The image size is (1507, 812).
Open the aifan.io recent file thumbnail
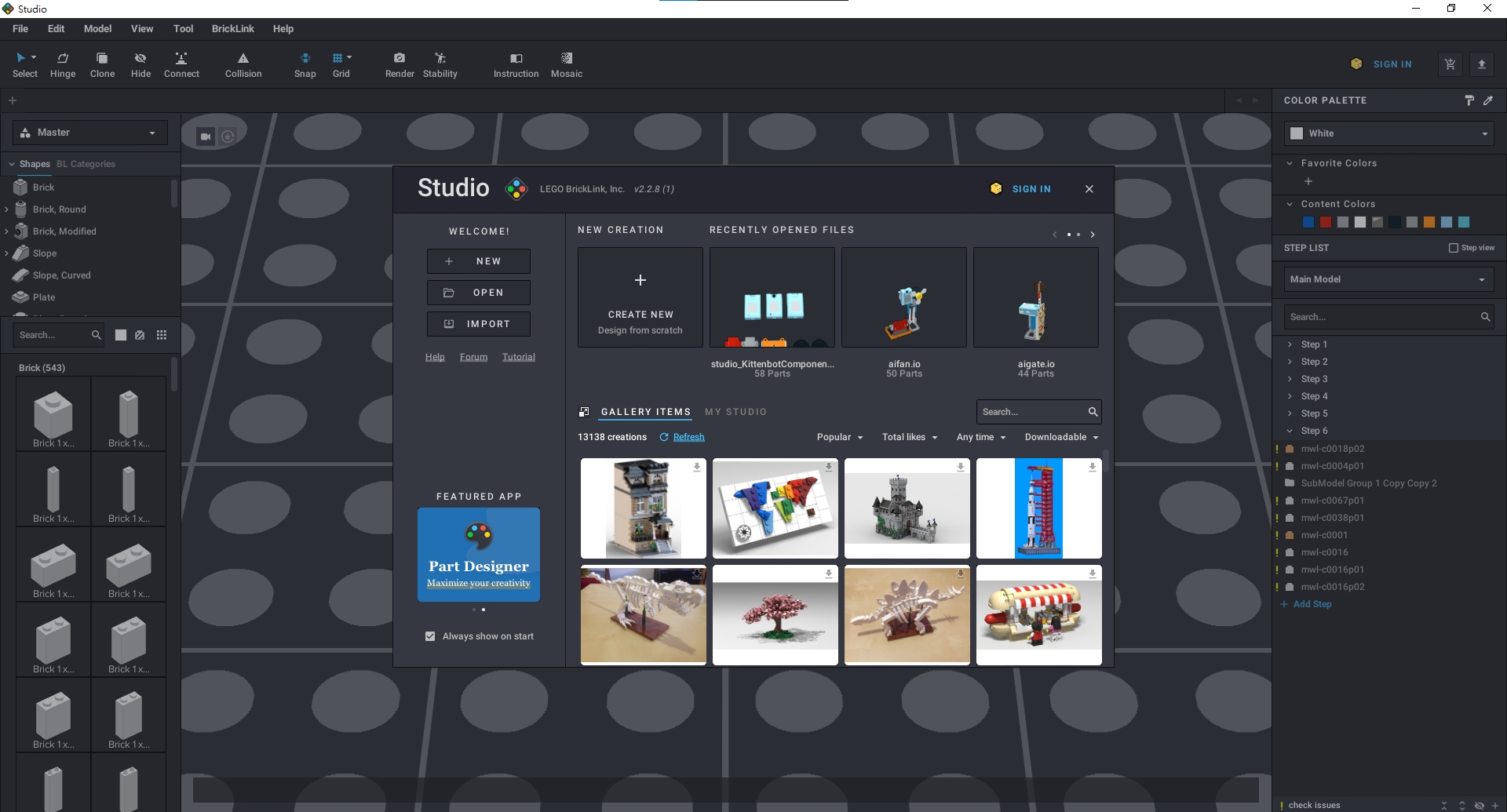903,298
